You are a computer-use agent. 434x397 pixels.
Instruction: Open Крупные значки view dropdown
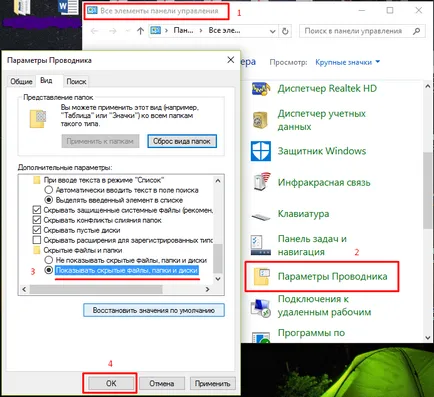347,62
